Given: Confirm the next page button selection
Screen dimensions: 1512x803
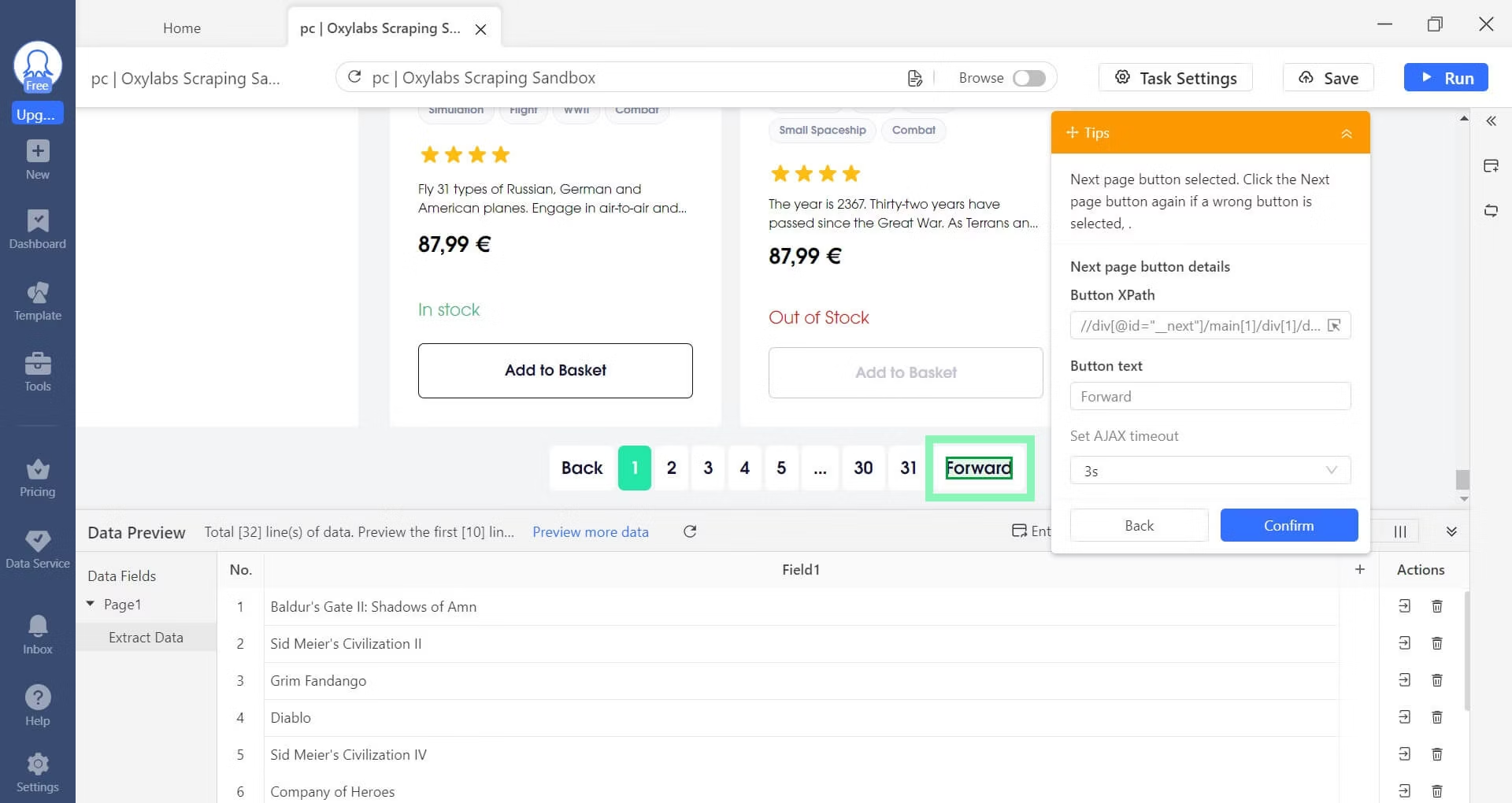Looking at the screenshot, I should point(1288,525).
